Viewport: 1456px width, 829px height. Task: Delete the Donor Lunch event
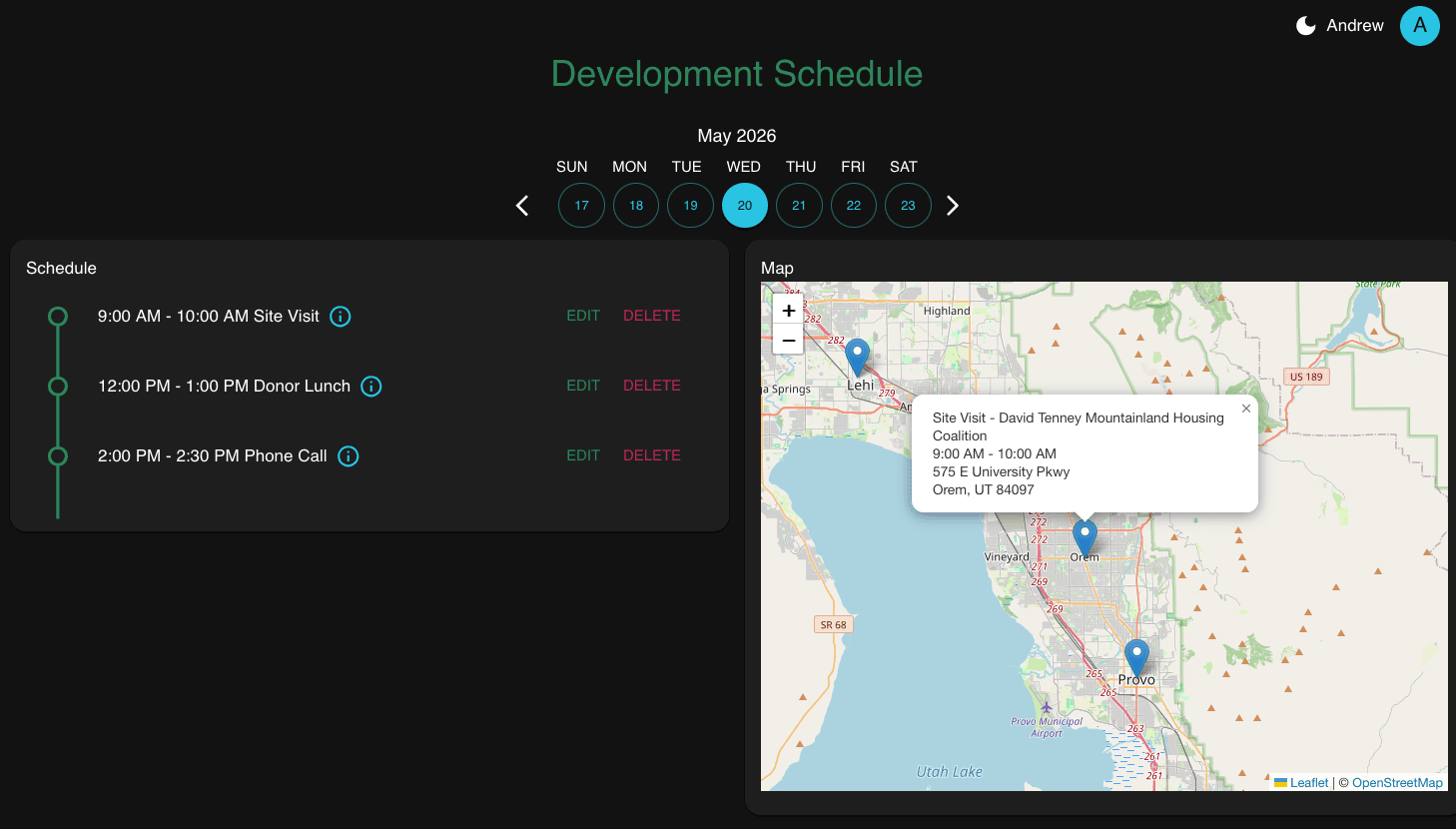coord(652,386)
